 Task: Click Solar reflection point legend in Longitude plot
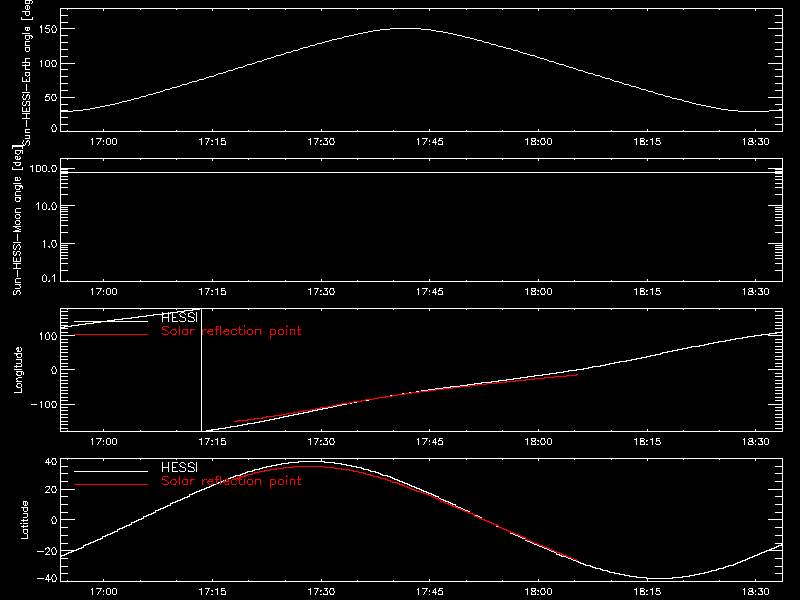click(231, 331)
